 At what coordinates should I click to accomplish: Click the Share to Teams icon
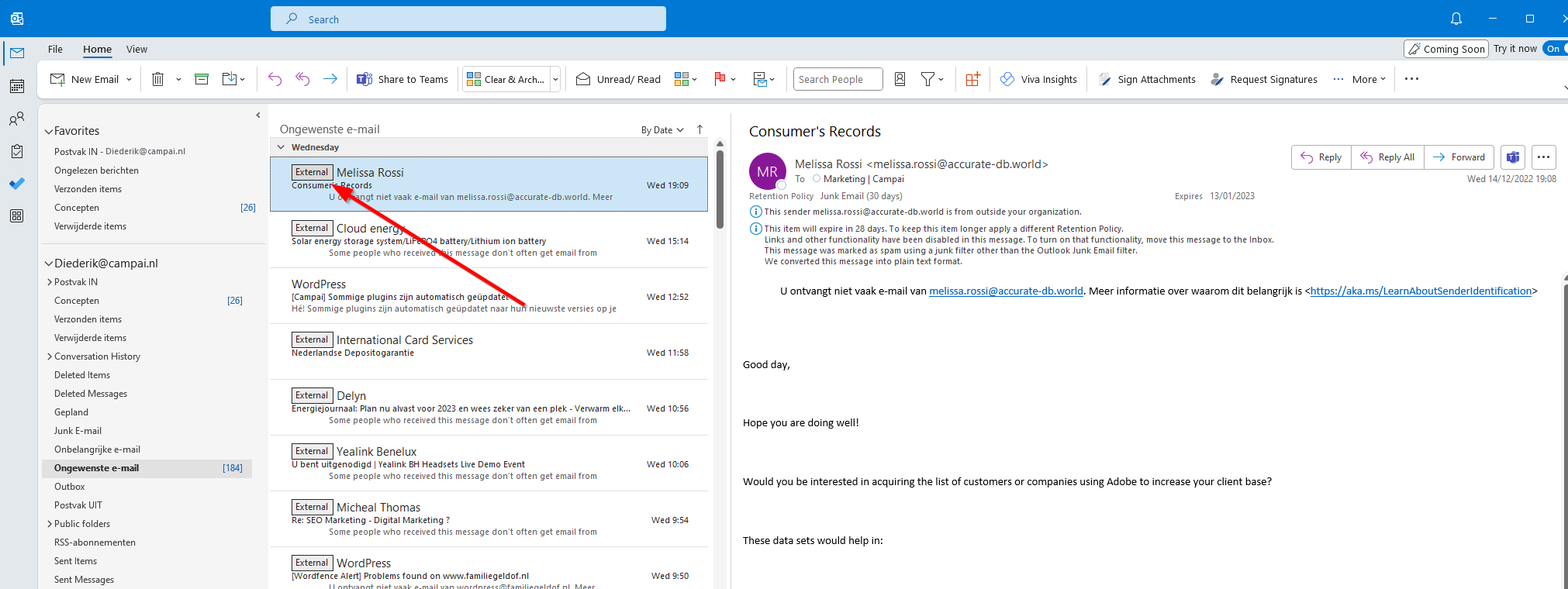coord(364,79)
